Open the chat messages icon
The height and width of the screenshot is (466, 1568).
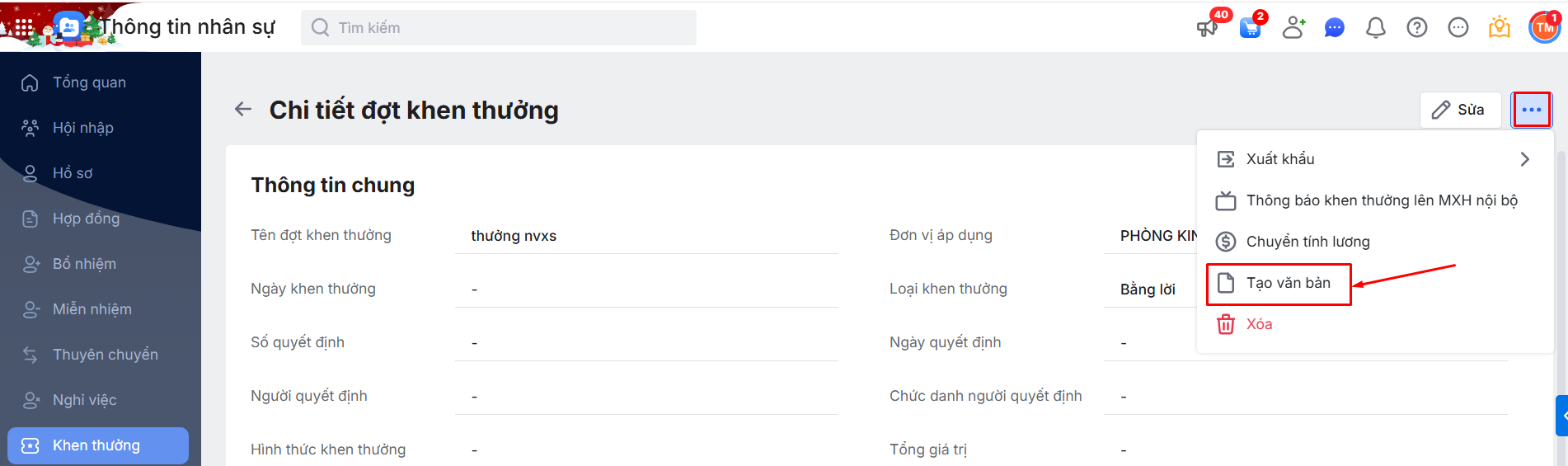(x=1334, y=28)
